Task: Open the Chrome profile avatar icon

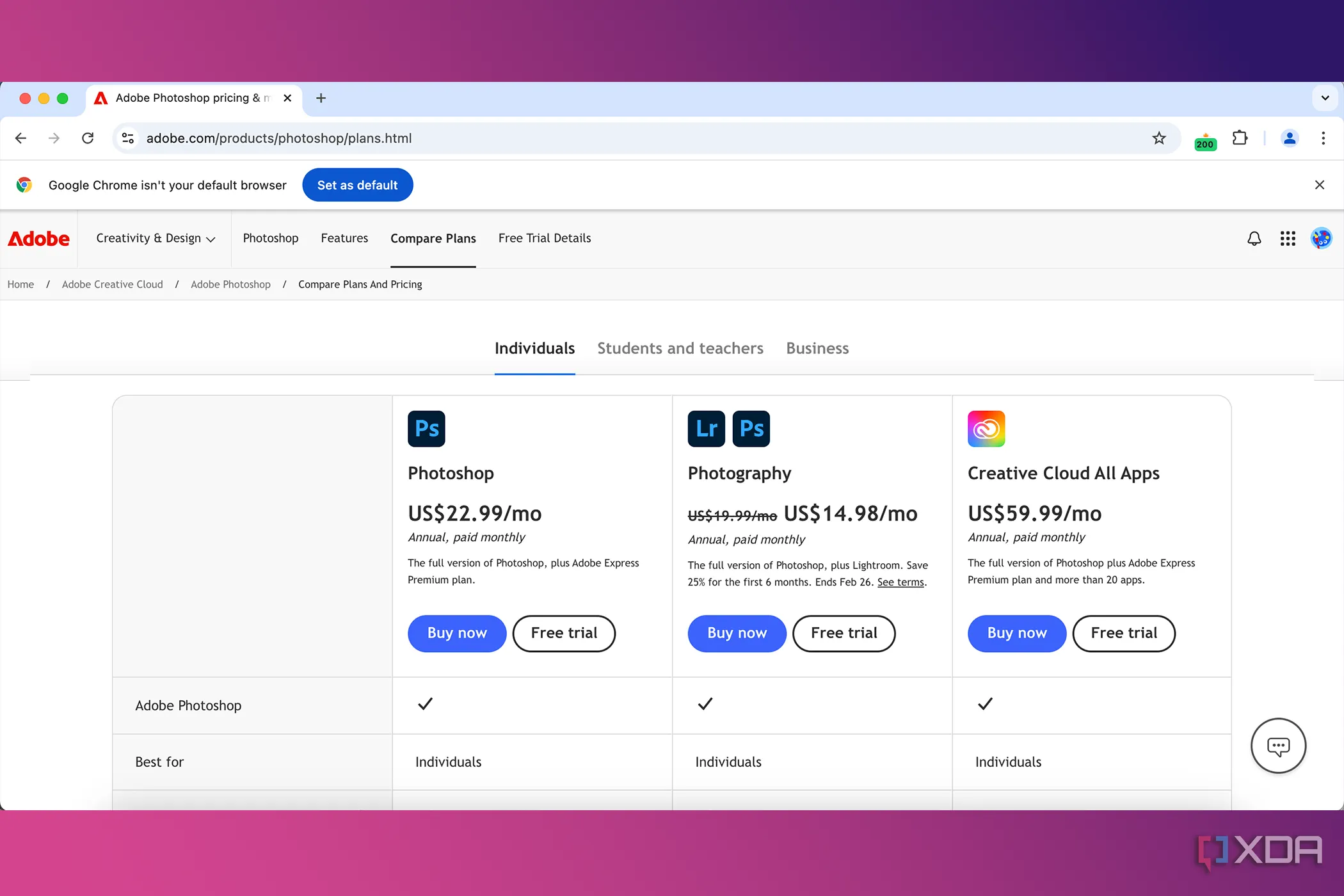Action: coord(1290,138)
